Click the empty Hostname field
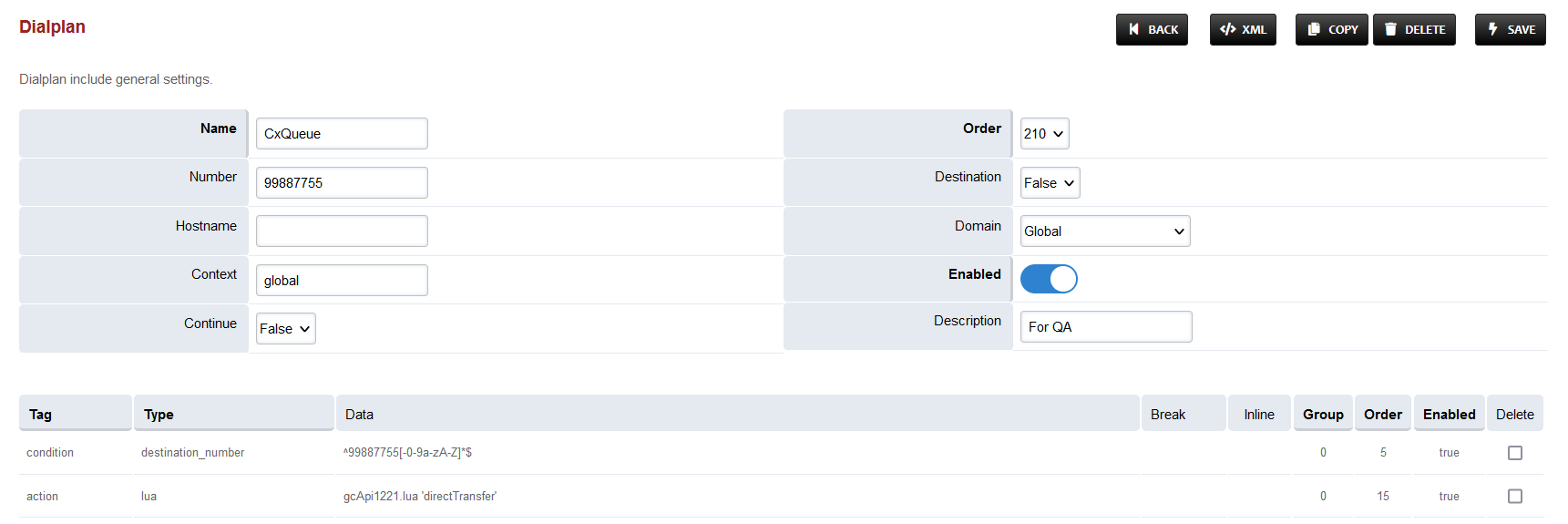 pos(342,231)
